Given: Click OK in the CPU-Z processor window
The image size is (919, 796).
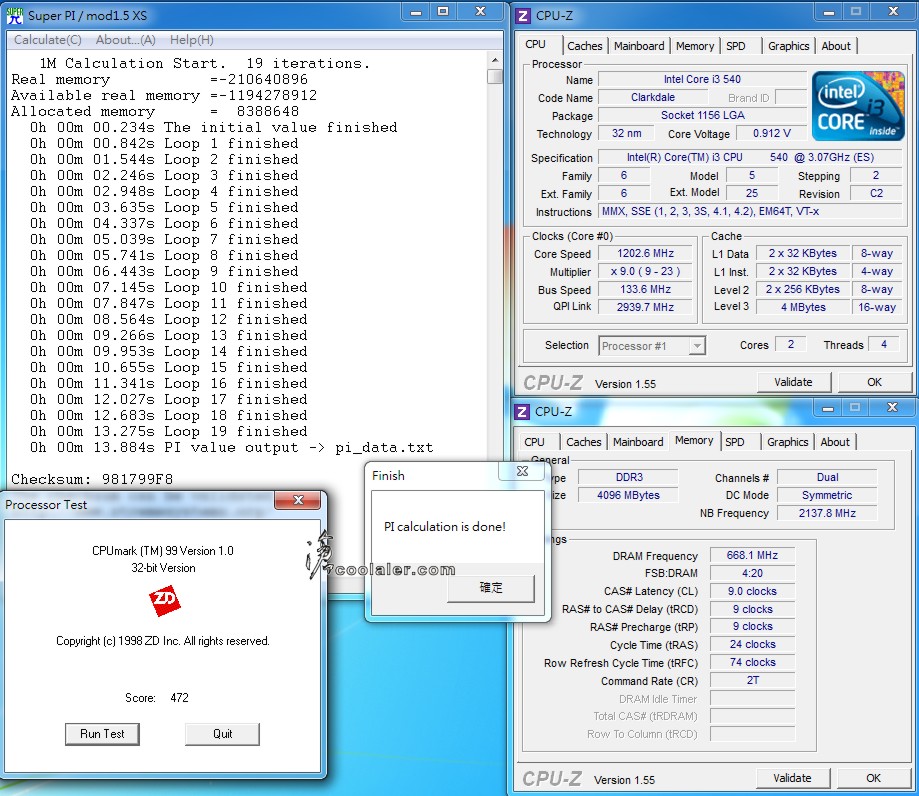Looking at the screenshot, I should tap(874, 382).
